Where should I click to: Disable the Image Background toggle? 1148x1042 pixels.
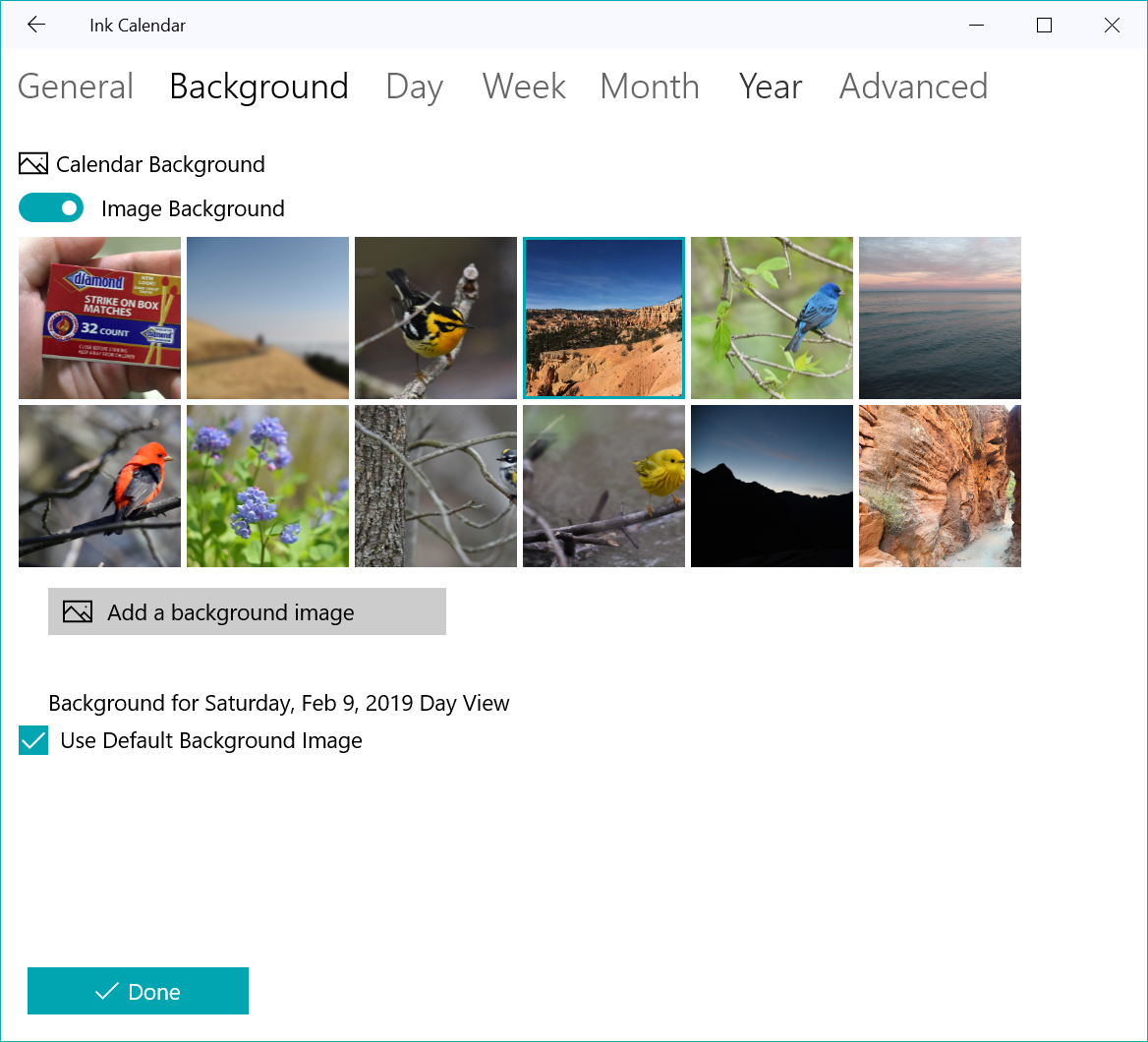click(51, 207)
